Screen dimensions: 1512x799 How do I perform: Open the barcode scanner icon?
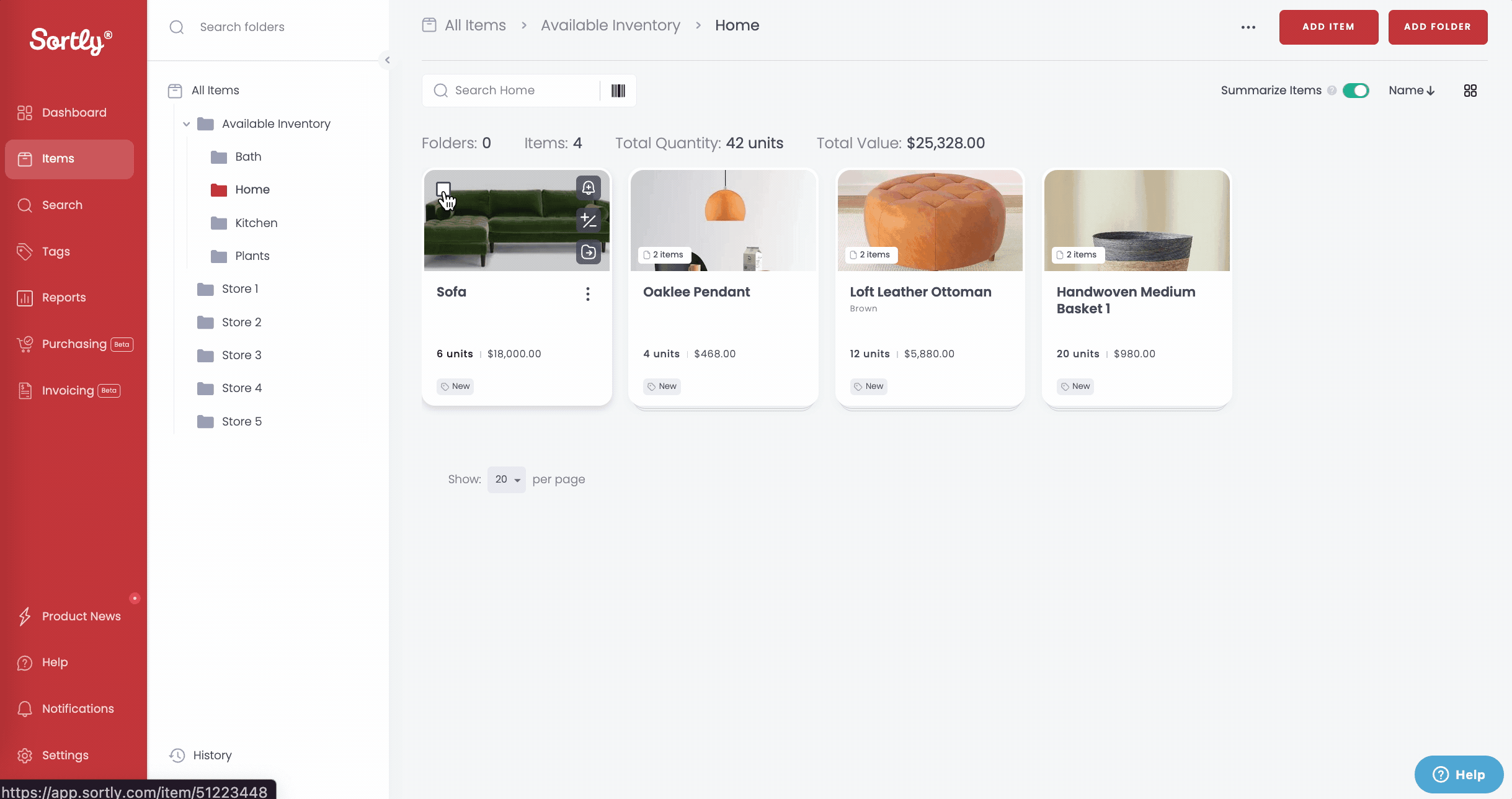(x=618, y=91)
